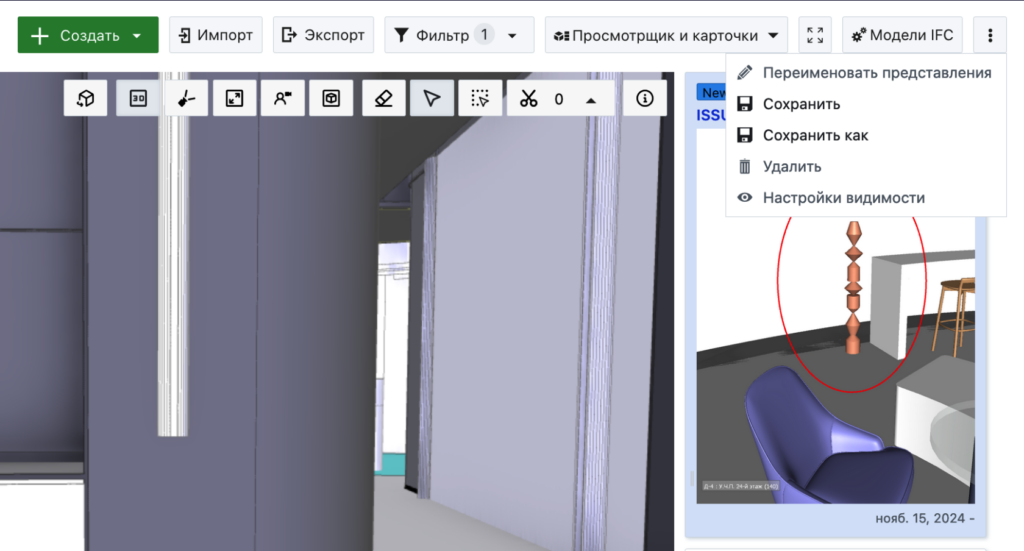
Task: Click the Модели IFC button
Action: pyautogui.click(x=902, y=36)
